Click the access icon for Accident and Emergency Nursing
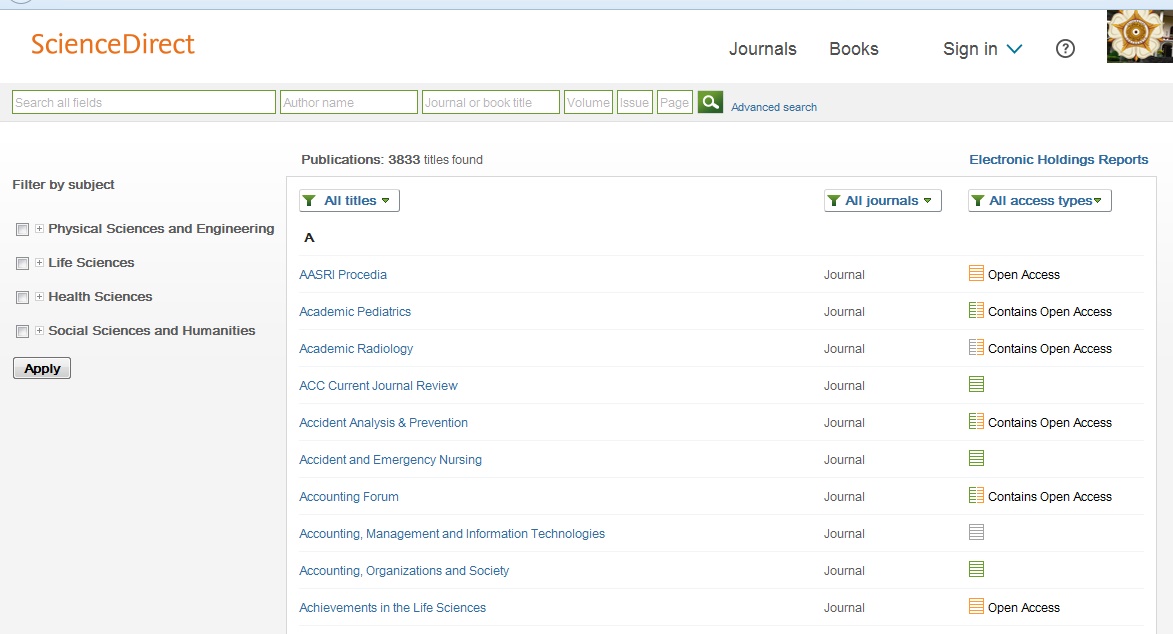This screenshot has width=1173, height=634. pyautogui.click(x=976, y=458)
